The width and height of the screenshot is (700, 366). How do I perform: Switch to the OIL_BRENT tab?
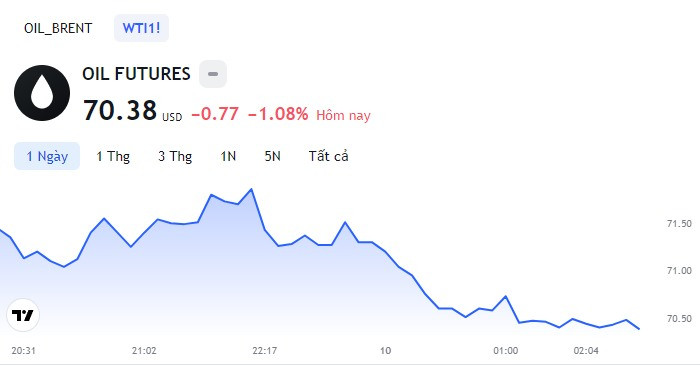(58, 28)
